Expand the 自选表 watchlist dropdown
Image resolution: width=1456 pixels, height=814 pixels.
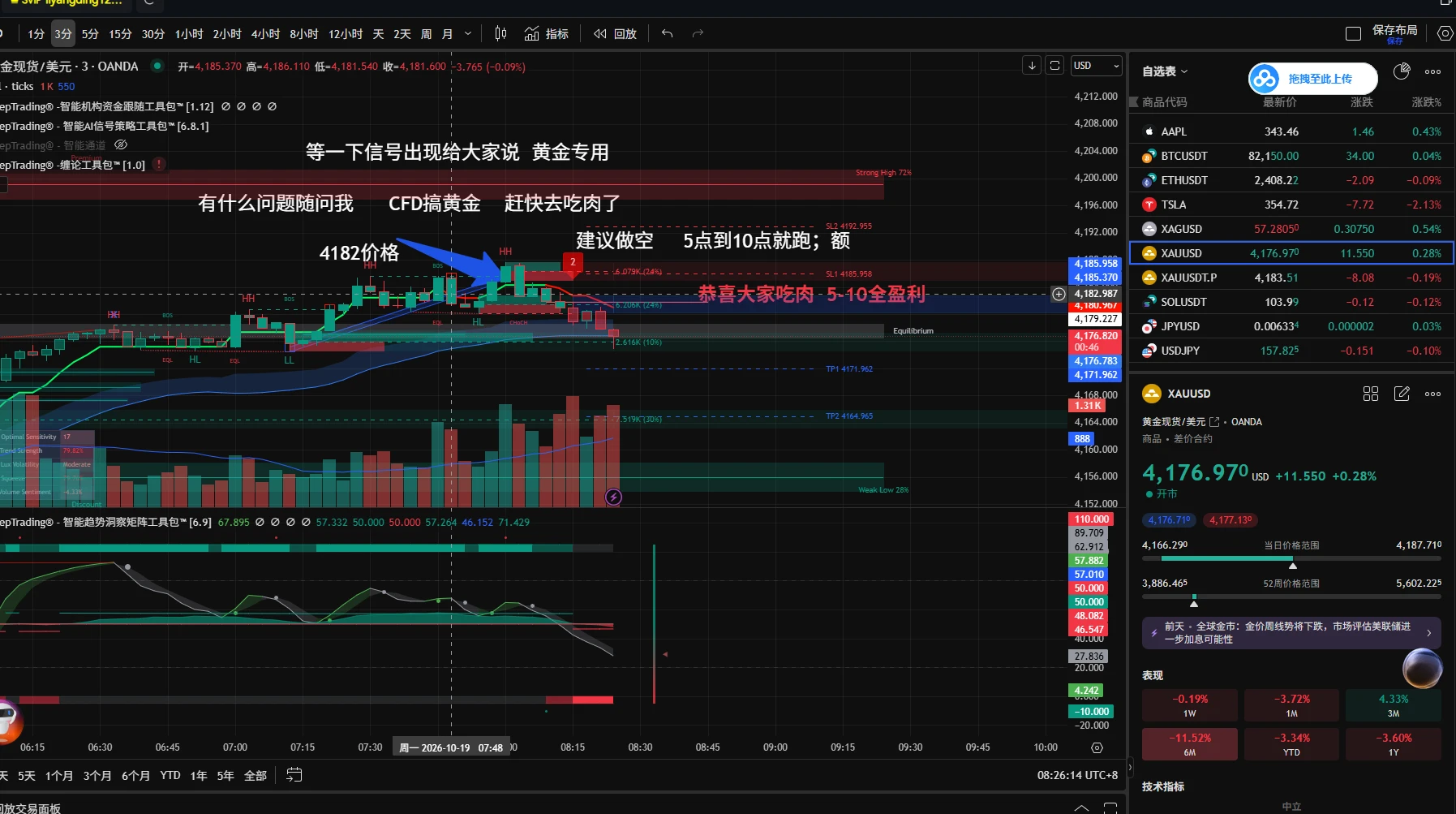(1165, 71)
